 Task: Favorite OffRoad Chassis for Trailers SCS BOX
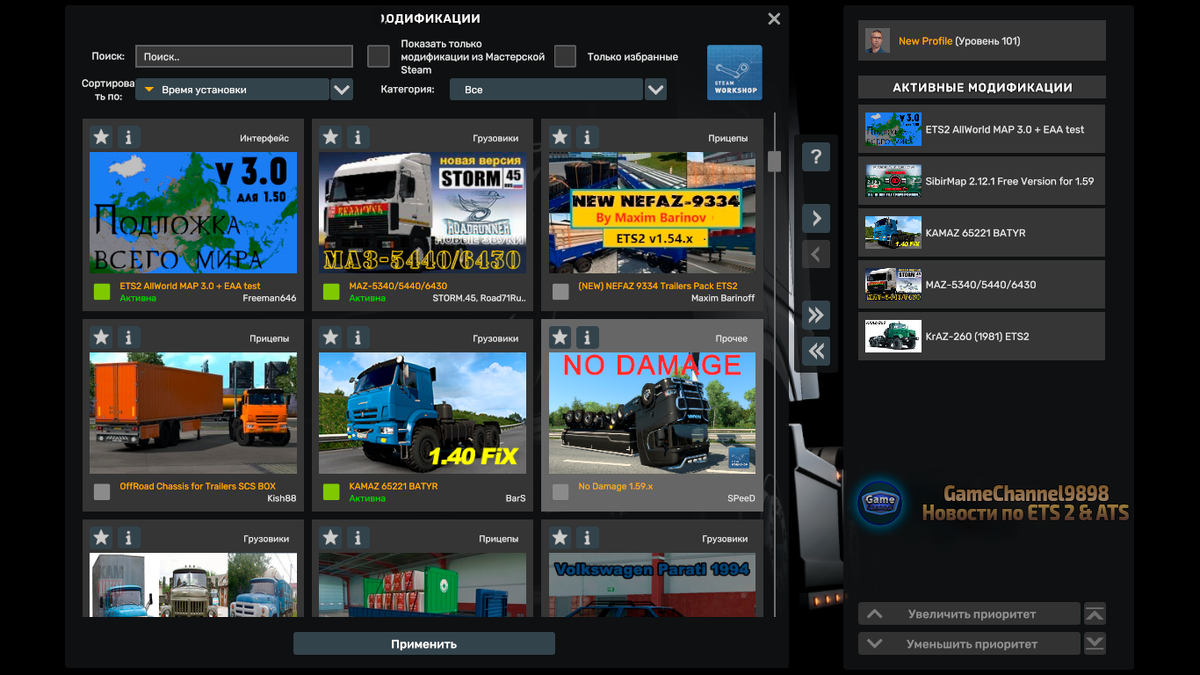tap(101, 337)
